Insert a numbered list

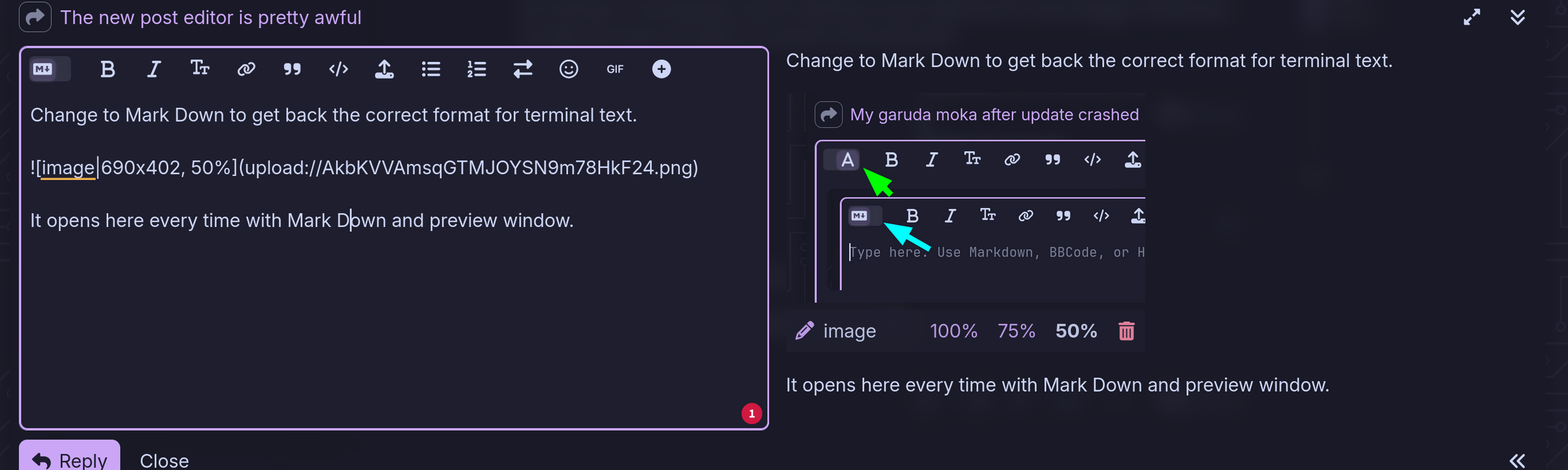click(x=476, y=69)
